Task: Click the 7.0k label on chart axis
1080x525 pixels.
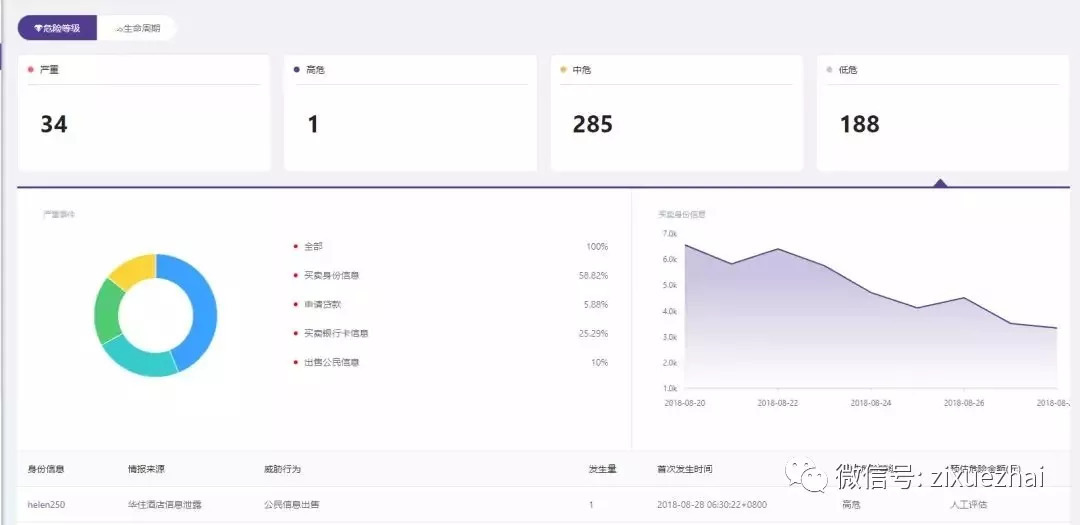Action: point(670,234)
